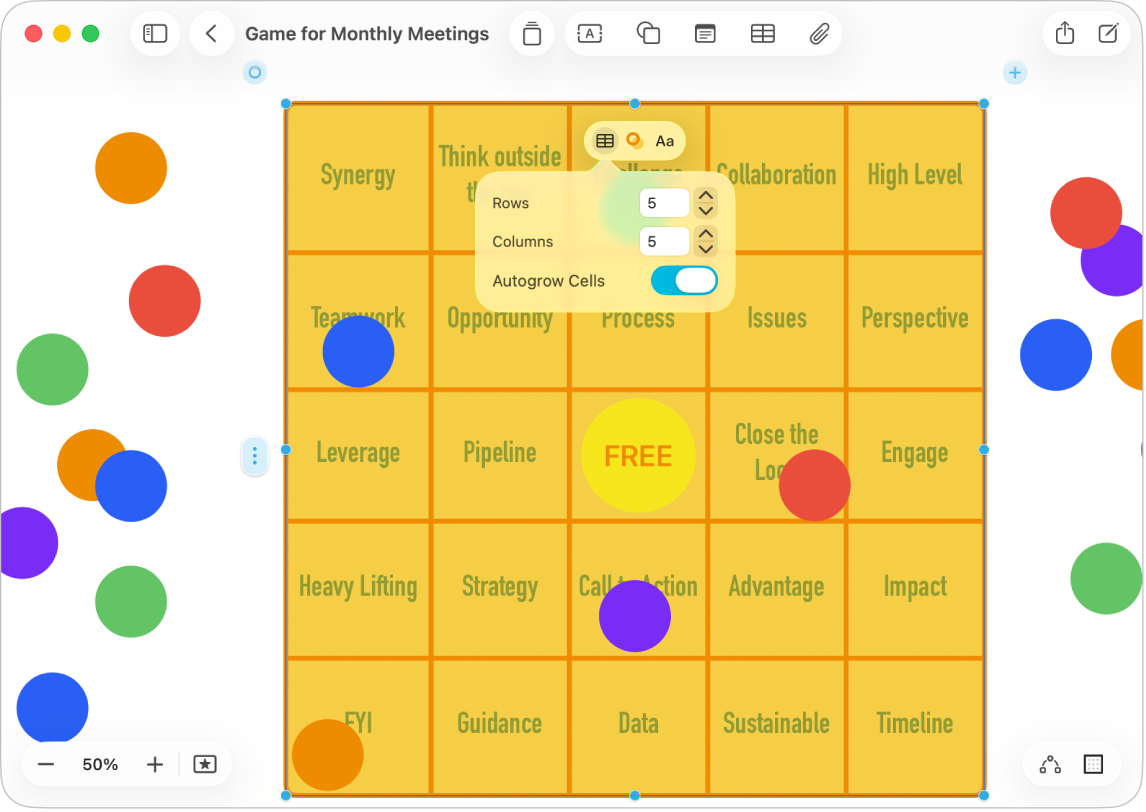Add a sticky note
1146x812 pixels.
tap(705, 33)
